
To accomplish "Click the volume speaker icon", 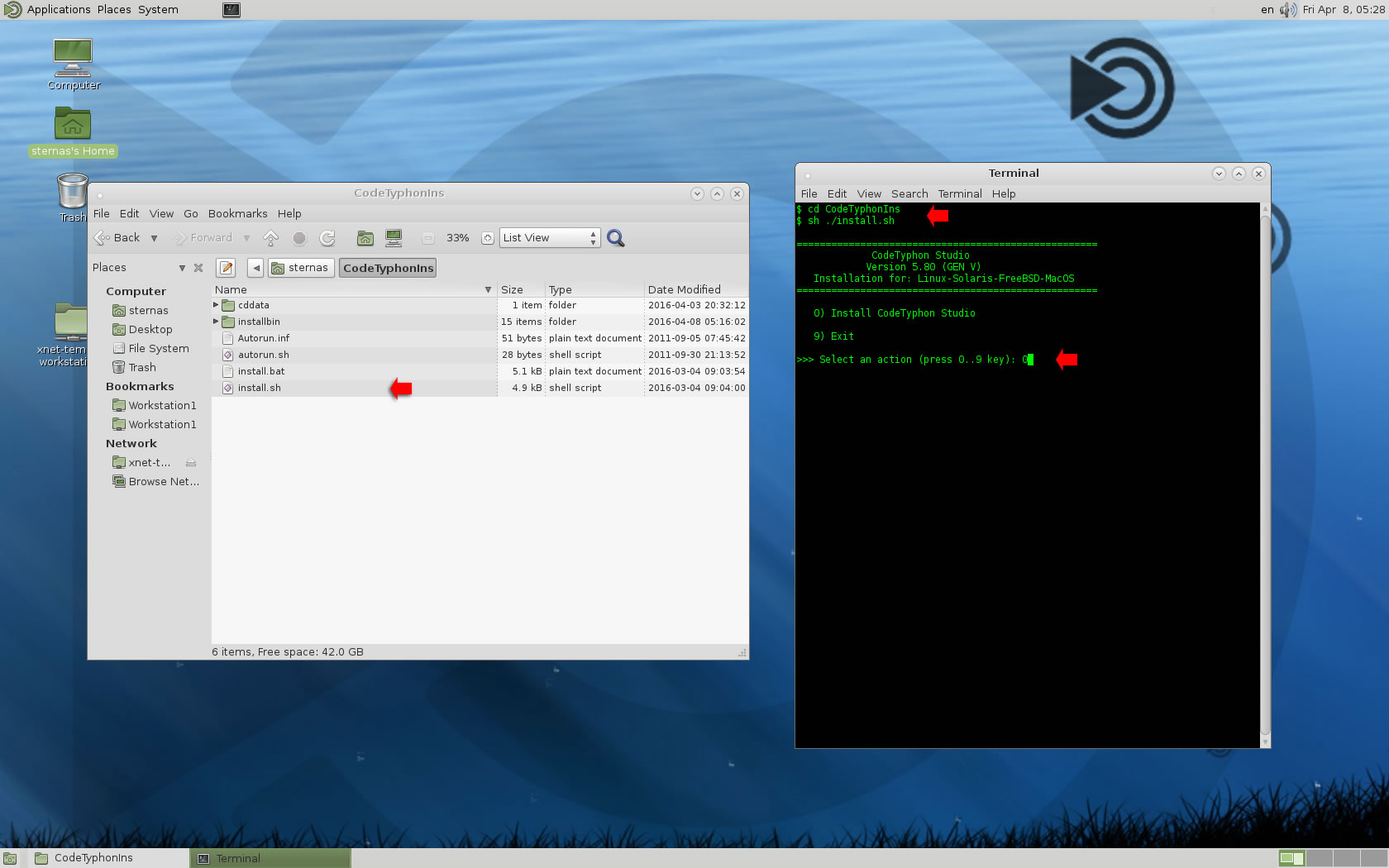I will point(1288,10).
